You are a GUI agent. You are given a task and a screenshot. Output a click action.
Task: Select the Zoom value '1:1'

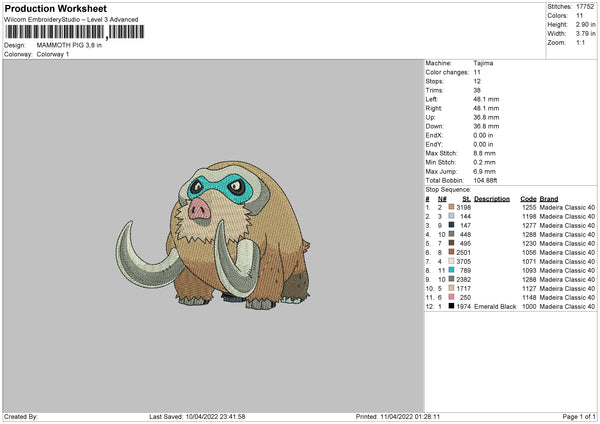pyautogui.click(x=580, y=43)
